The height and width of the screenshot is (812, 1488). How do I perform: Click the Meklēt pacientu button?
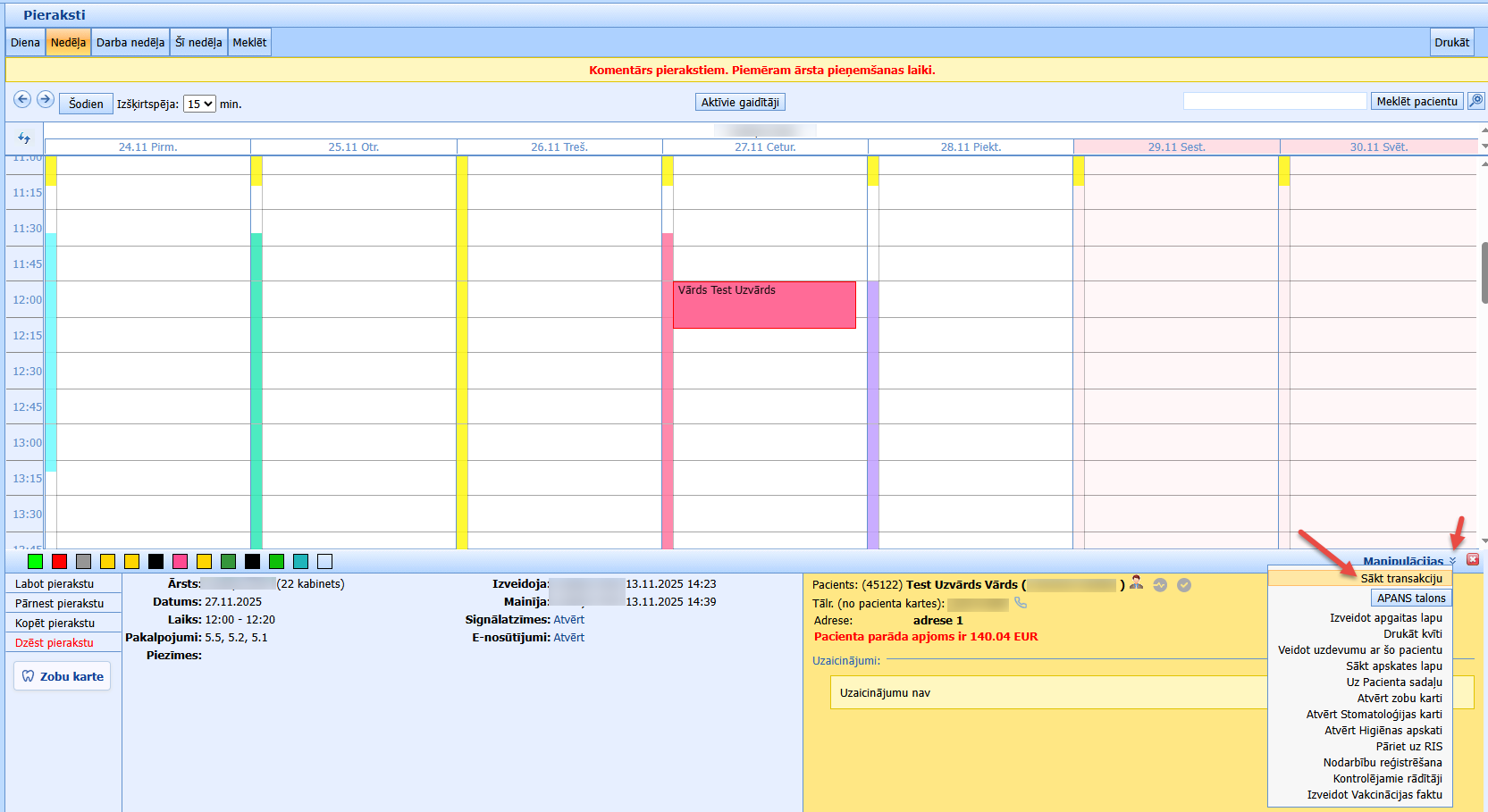1417,101
